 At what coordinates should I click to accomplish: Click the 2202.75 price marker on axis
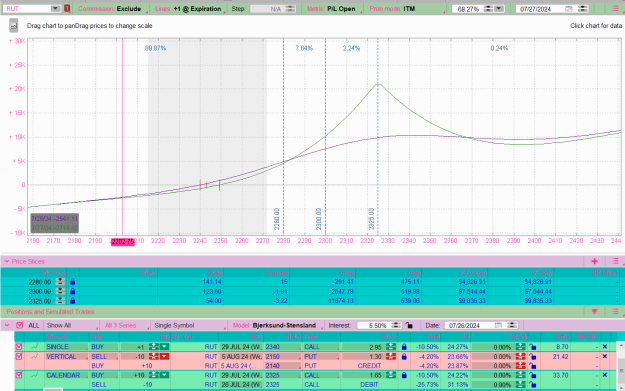tap(122, 242)
